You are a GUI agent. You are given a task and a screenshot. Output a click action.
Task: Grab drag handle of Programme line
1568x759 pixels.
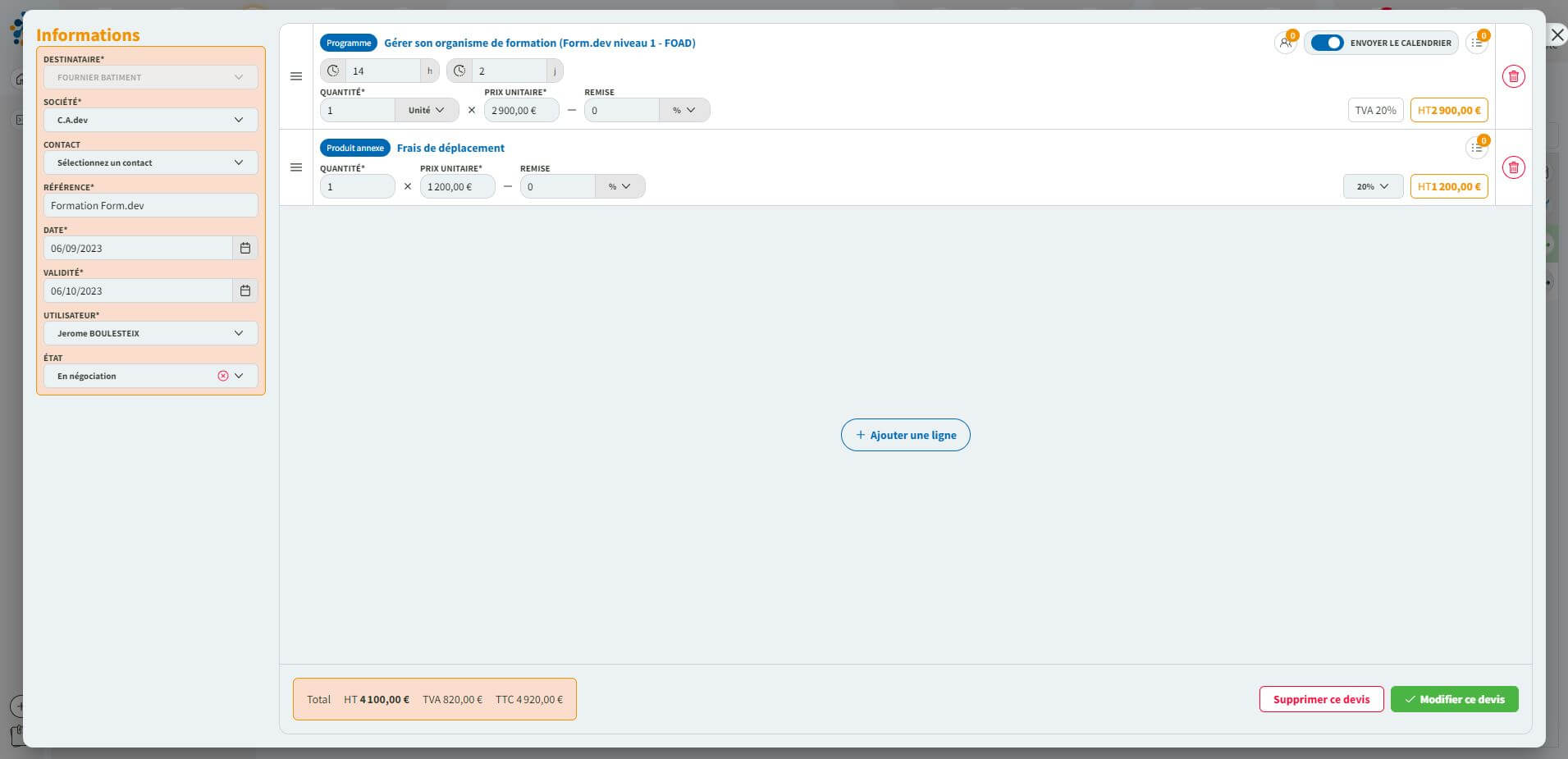click(296, 76)
